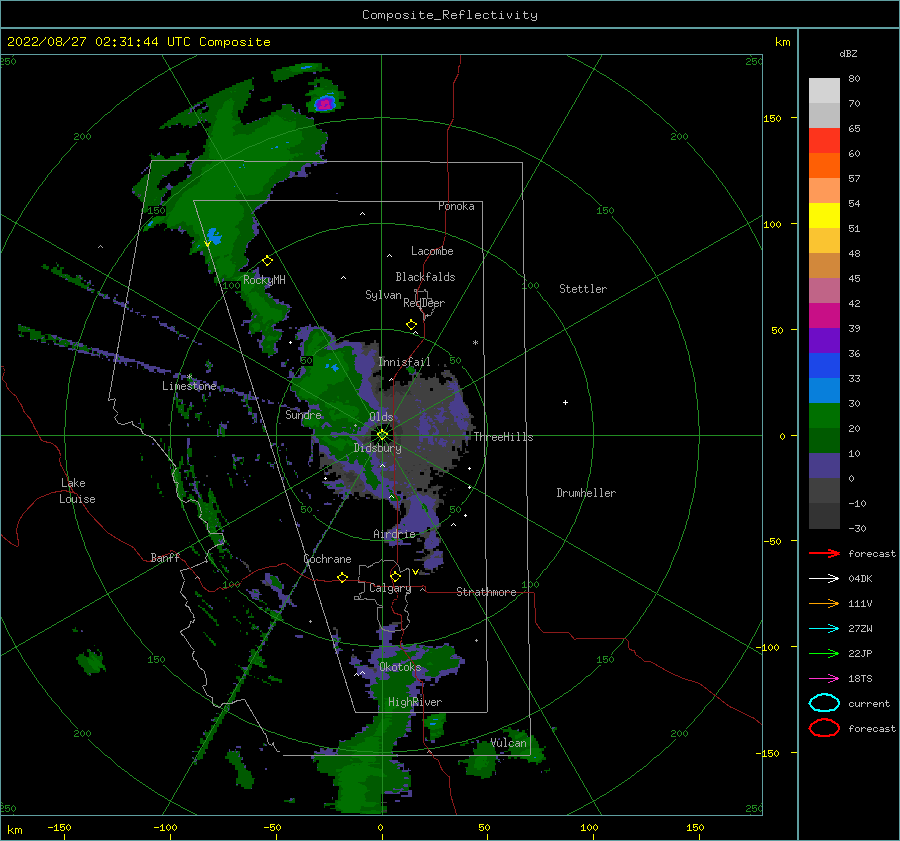Click the Sundre town label
The height and width of the screenshot is (841, 900).
pyautogui.click(x=304, y=414)
